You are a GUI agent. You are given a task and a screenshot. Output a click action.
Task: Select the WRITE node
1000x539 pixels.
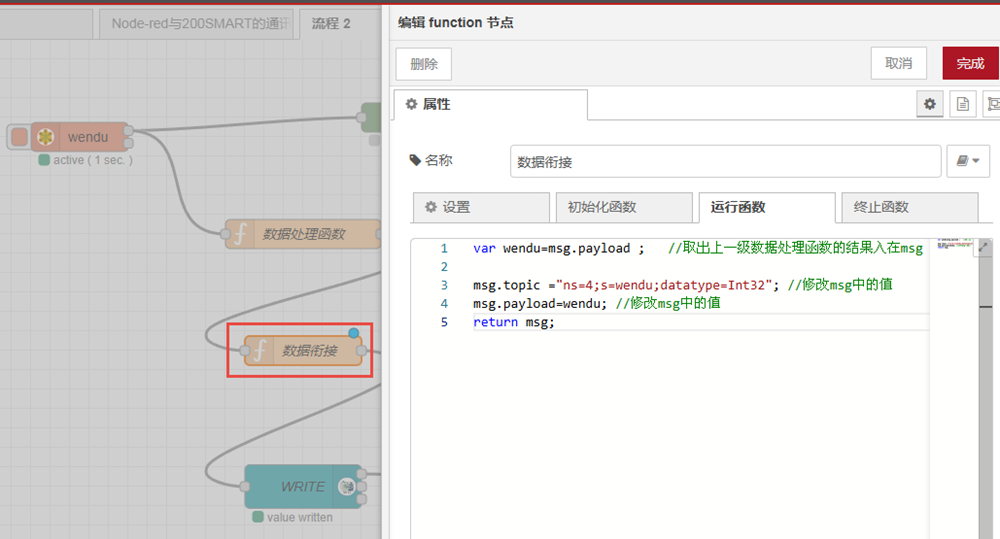[x=303, y=487]
